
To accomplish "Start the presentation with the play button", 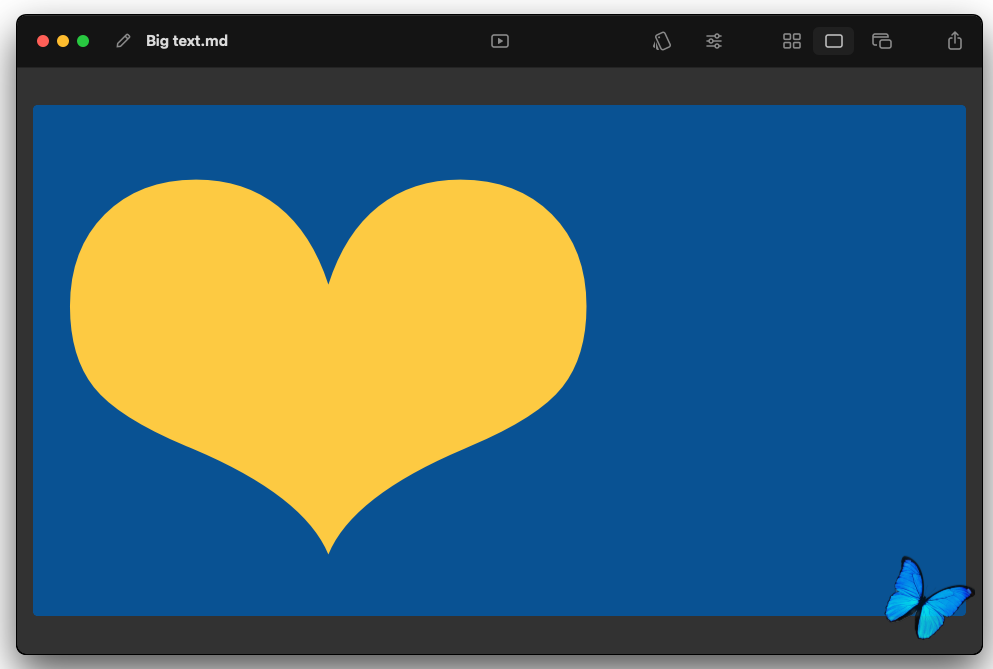I will [500, 41].
